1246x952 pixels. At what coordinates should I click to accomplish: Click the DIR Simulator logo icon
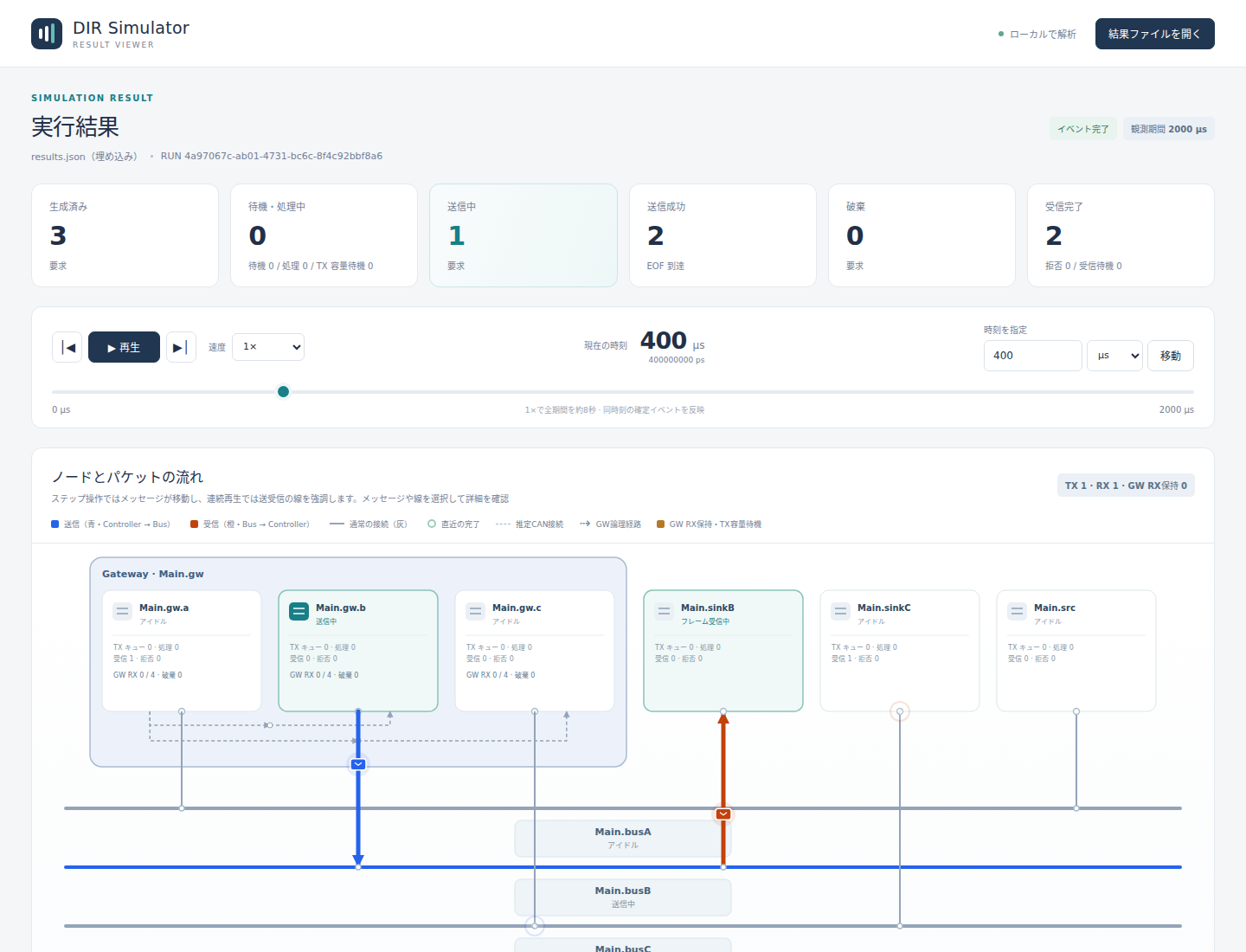point(47,34)
